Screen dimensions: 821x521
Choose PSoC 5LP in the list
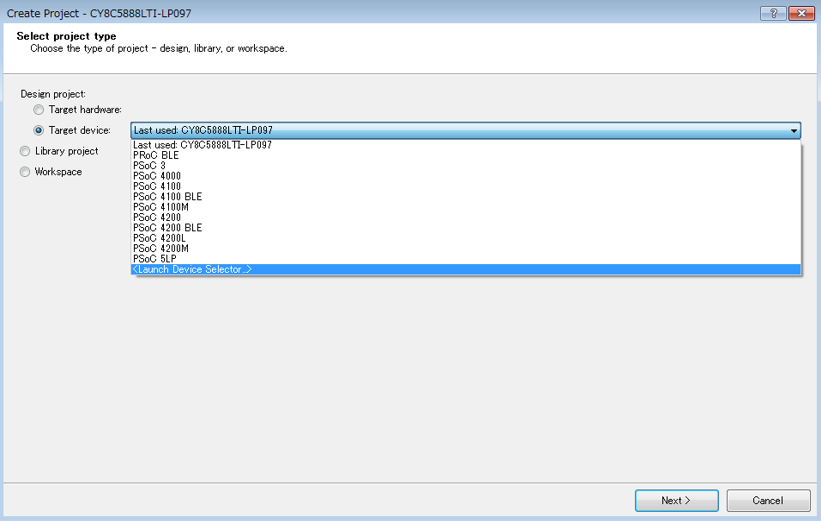465,259
